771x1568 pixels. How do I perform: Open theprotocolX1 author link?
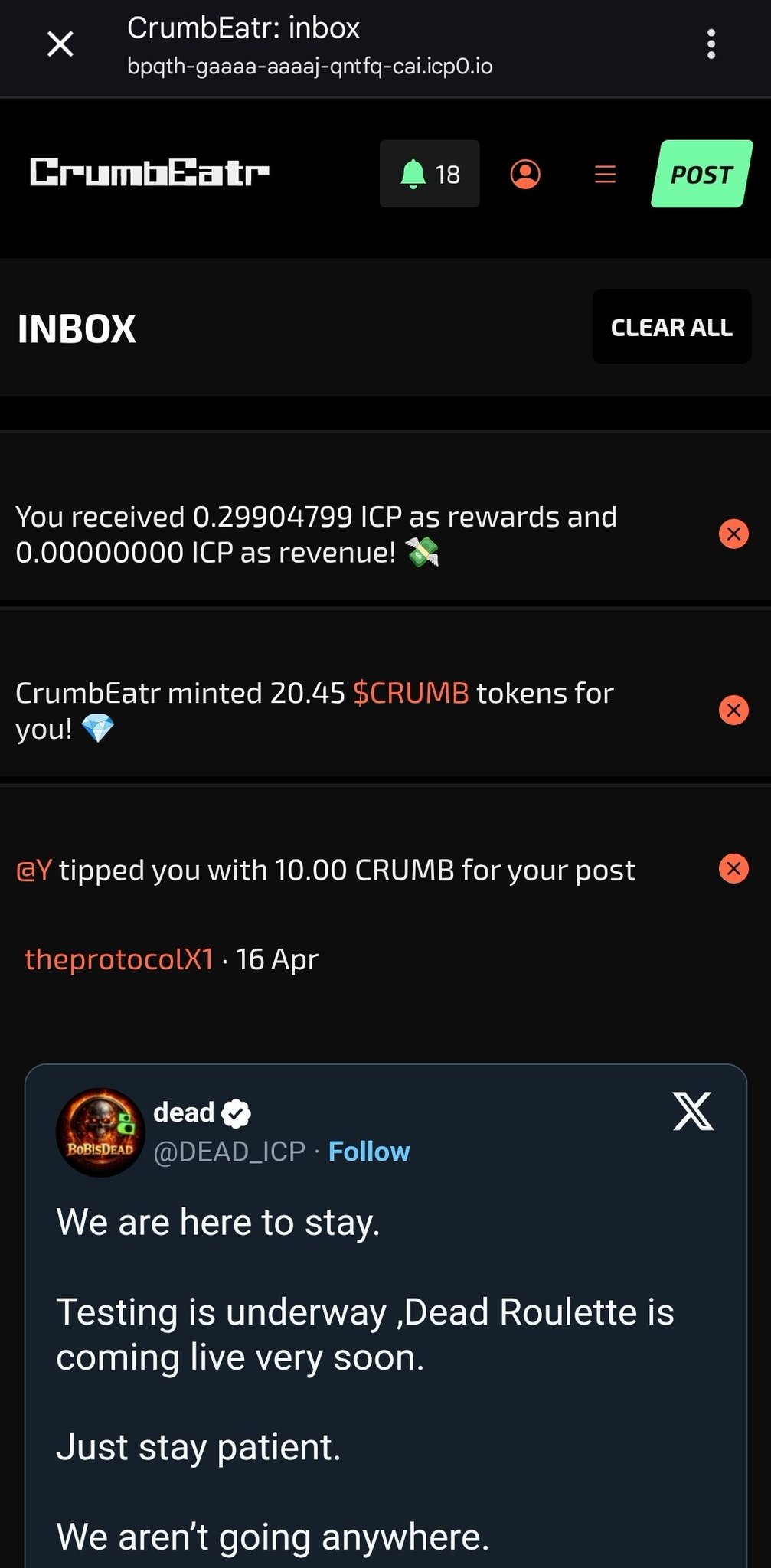[119, 959]
